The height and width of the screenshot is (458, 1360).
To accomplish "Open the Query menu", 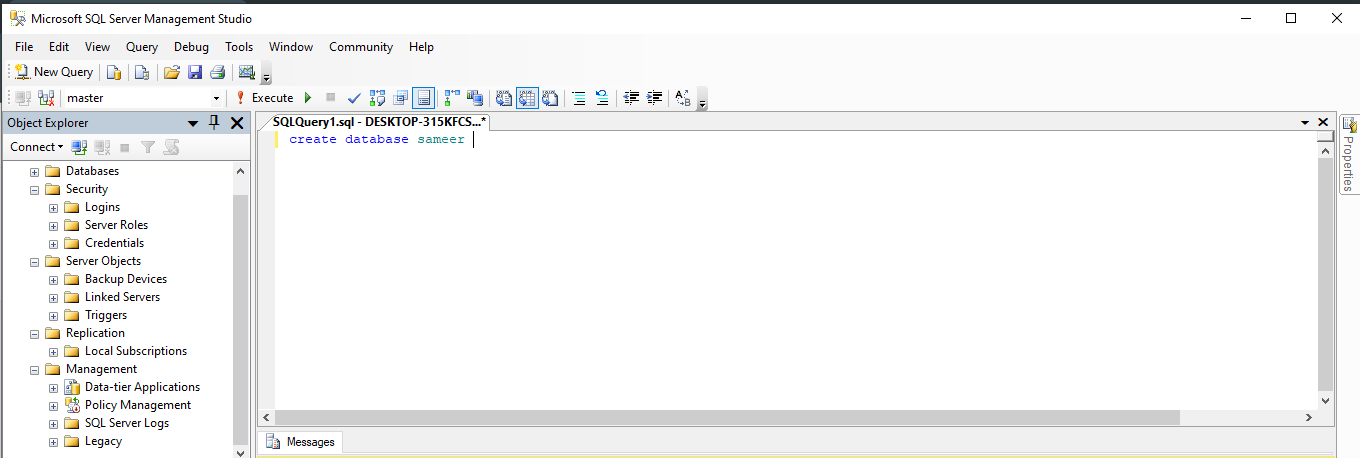I will [142, 47].
